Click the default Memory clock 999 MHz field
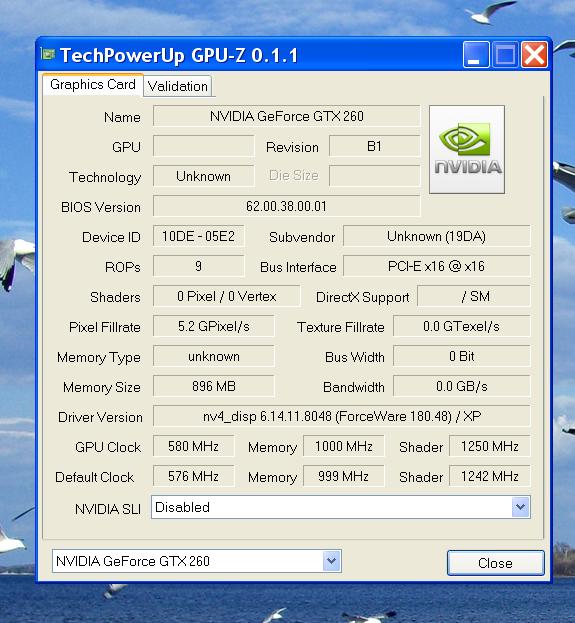This screenshot has width=575, height=623. coord(344,476)
